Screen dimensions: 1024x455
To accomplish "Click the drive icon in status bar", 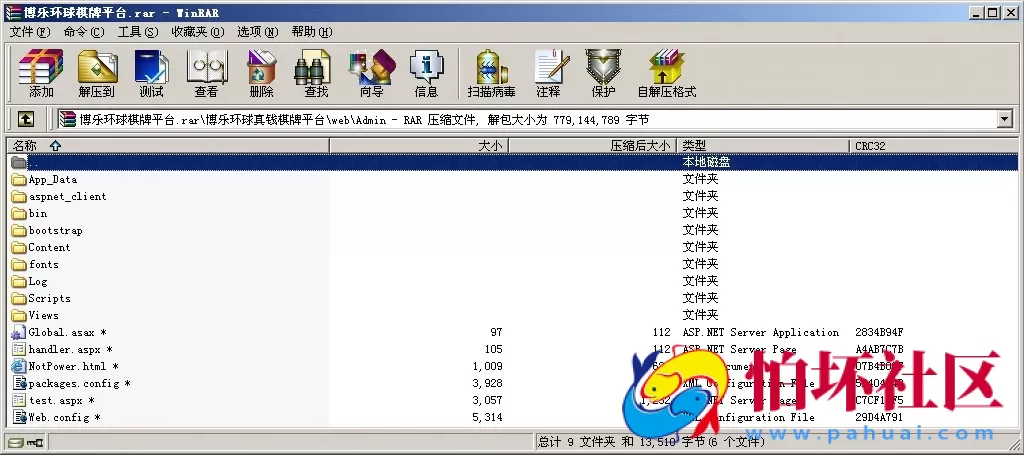I will pos(16,443).
